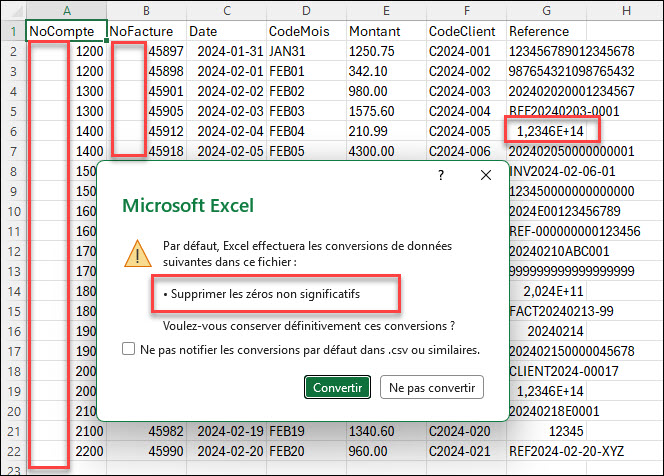Select column F header

(x=466, y=11)
